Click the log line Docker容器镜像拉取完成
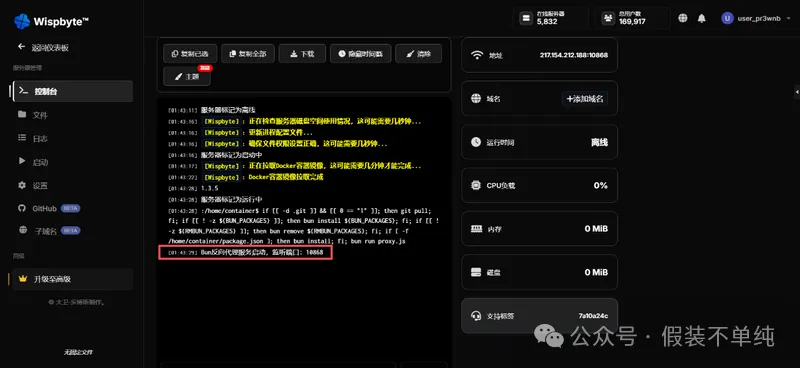 pos(286,177)
